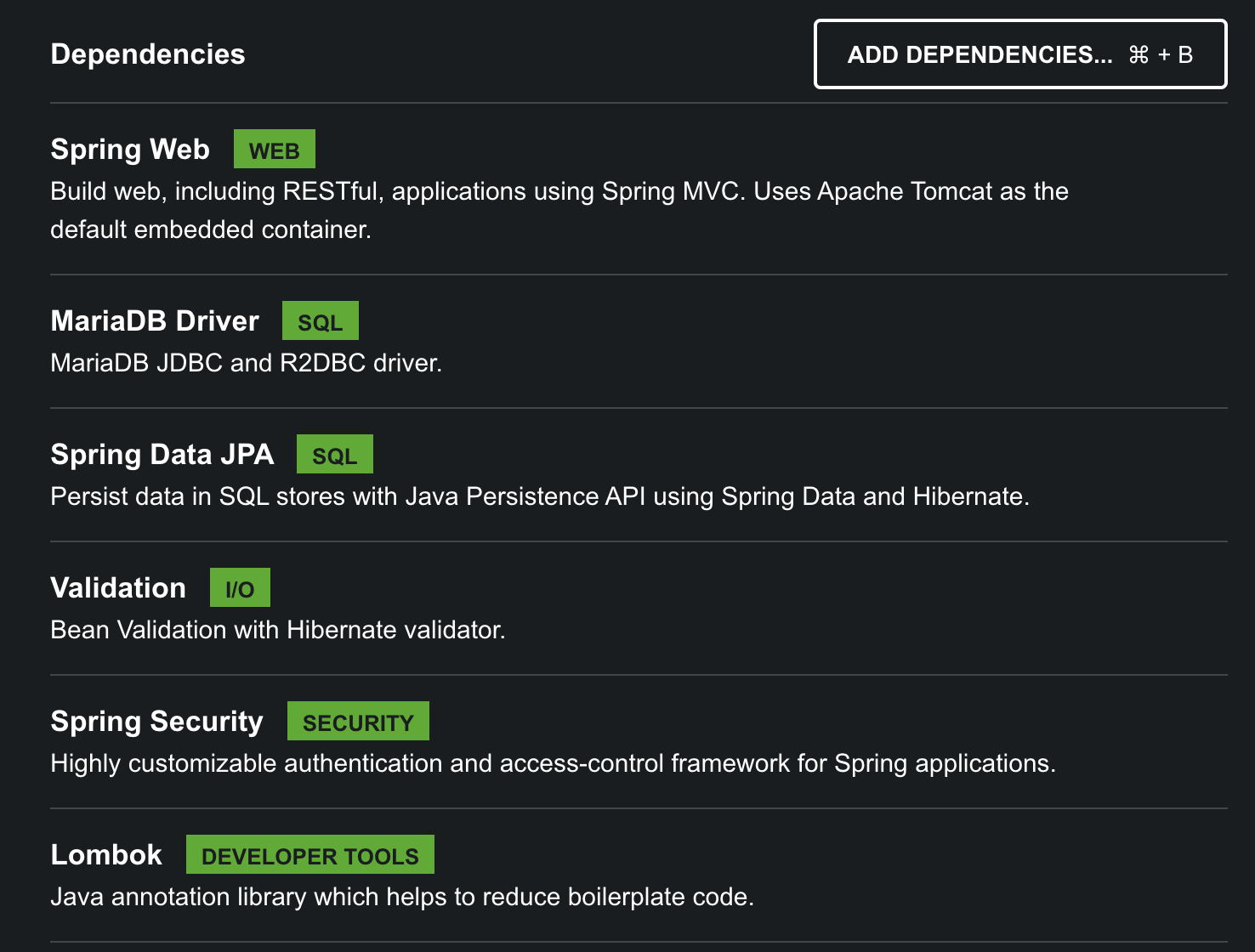This screenshot has height=952, width=1255.
Task: Select the Spring Data JPA dependency title
Action: click(x=162, y=455)
